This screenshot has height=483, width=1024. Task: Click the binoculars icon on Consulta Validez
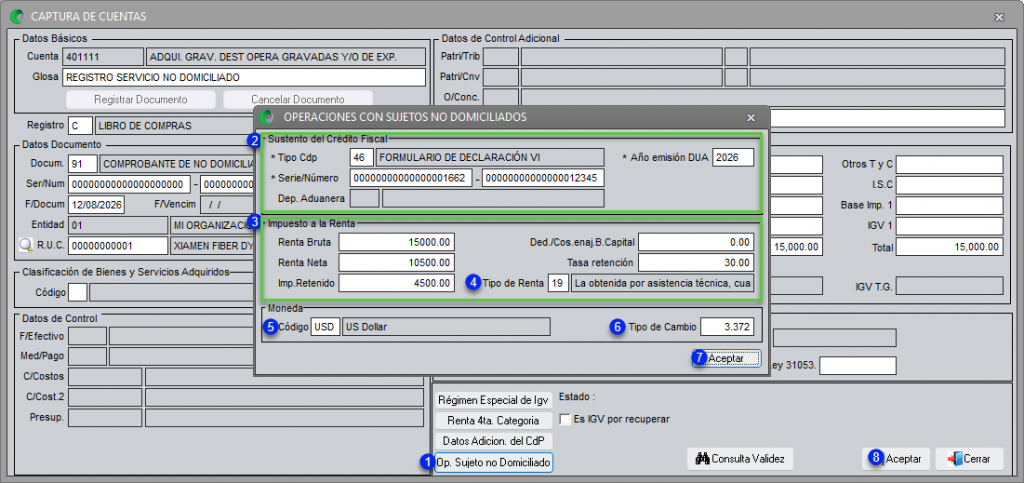[x=702, y=458]
